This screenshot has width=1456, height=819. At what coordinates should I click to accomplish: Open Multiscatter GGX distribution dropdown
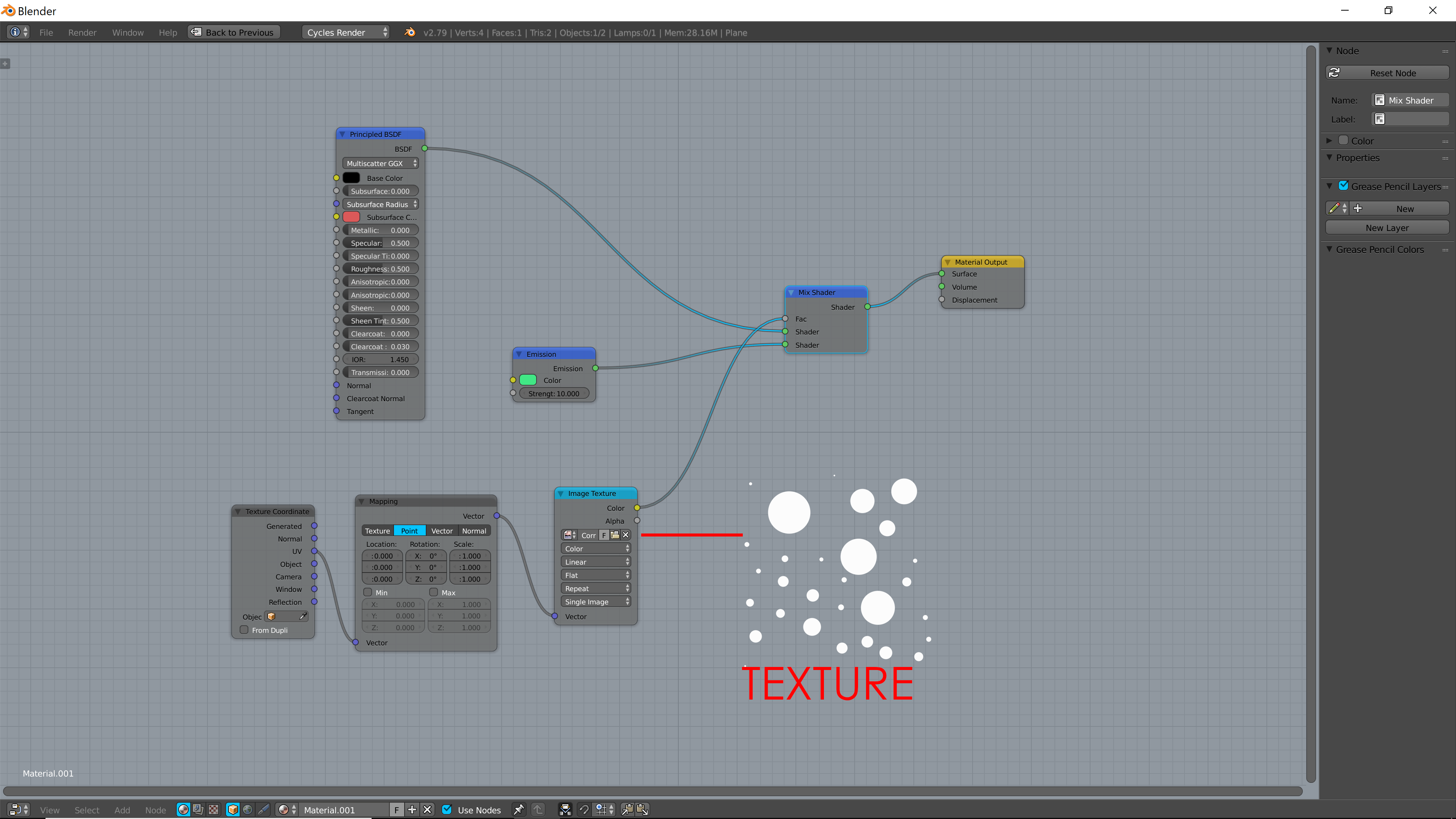point(380,163)
